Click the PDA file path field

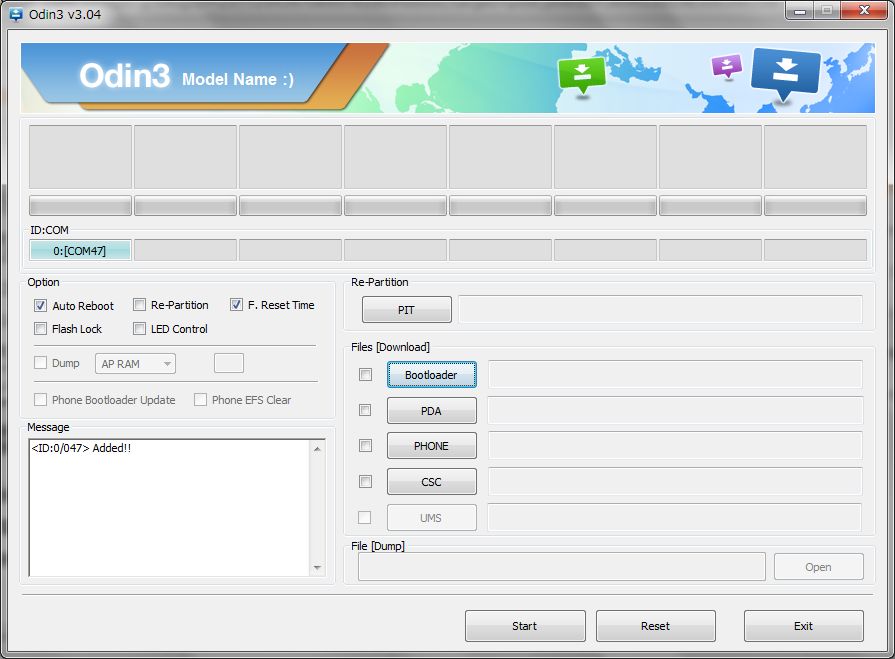pyautogui.click(x=675, y=411)
